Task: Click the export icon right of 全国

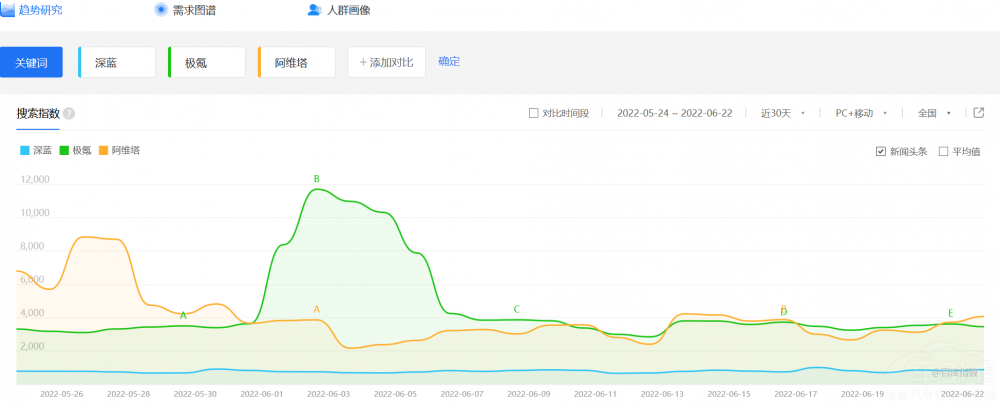Action: tap(978, 113)
